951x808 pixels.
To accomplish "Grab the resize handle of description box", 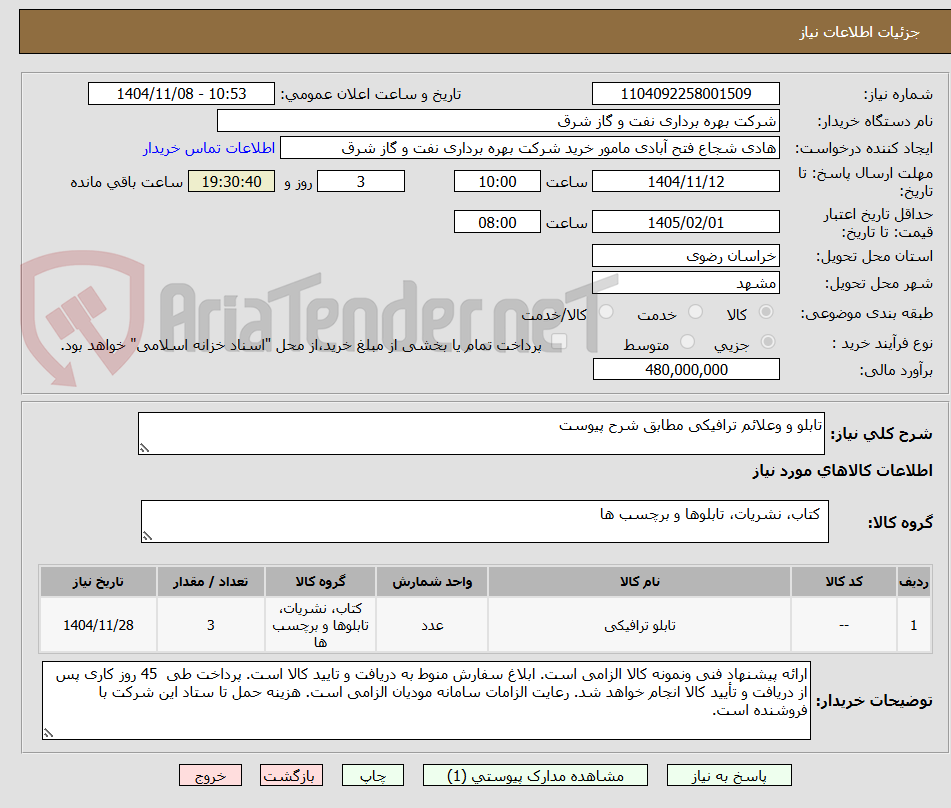I will 144,449.
